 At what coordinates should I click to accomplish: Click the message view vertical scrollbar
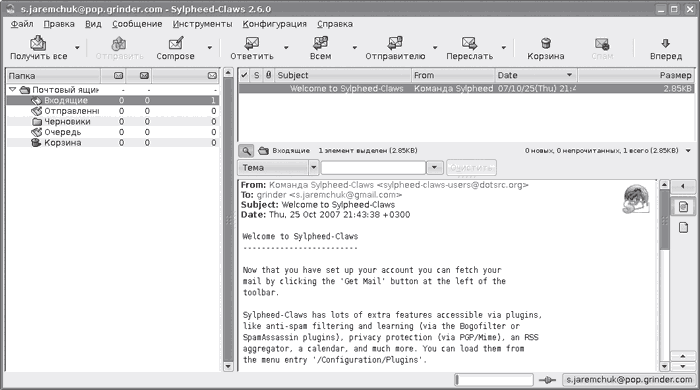664,275
